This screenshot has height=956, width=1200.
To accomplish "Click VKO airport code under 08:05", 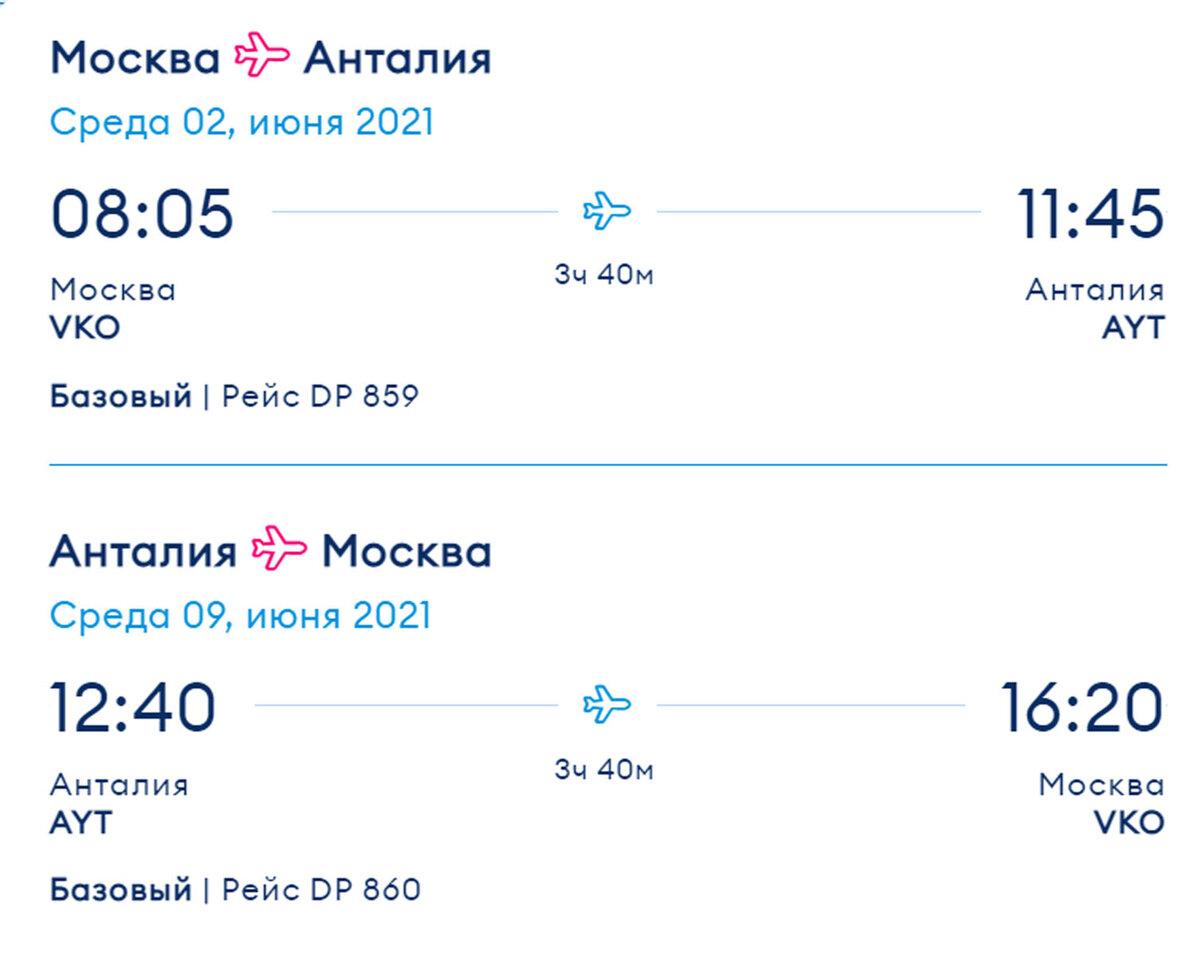I will click(x=85, y=328).
